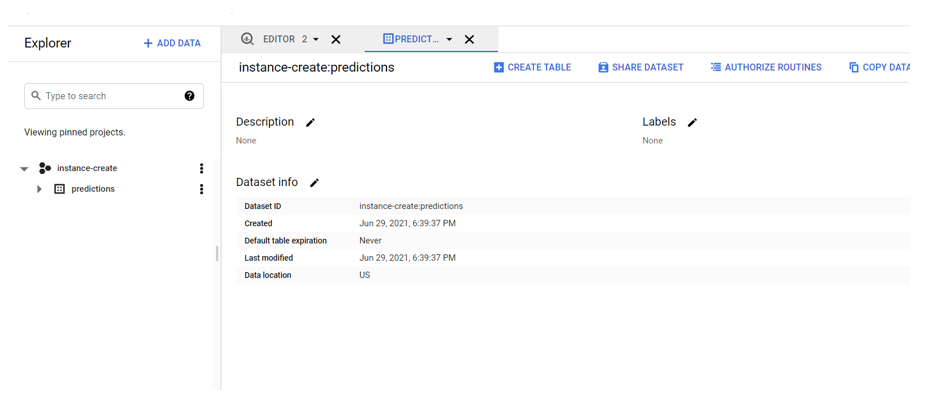
Task: Click the Data location value US
Action: coord(365,275)
